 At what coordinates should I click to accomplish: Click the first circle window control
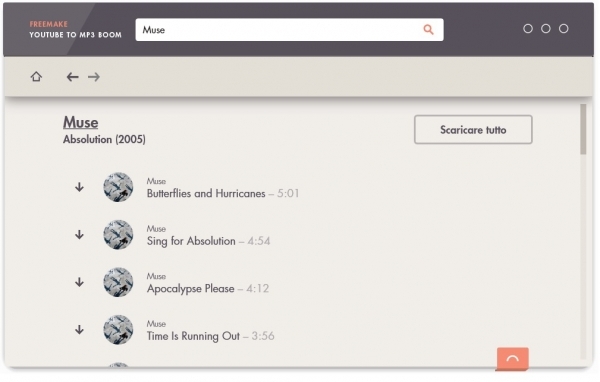tap(528, 29)
